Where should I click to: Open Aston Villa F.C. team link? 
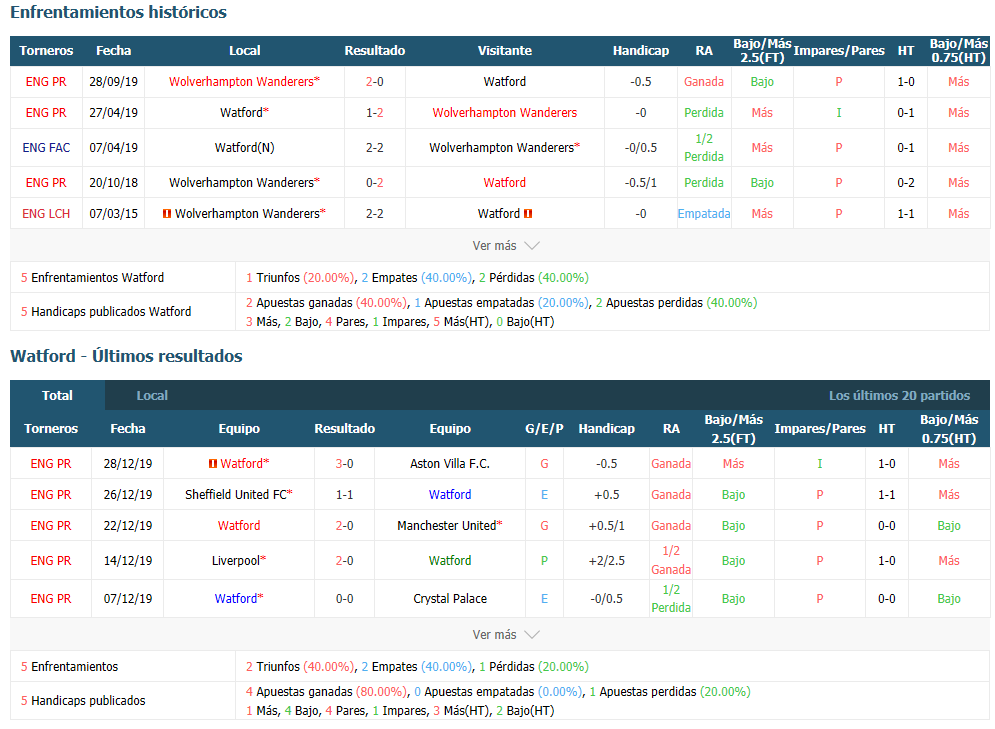click(450, 464)
